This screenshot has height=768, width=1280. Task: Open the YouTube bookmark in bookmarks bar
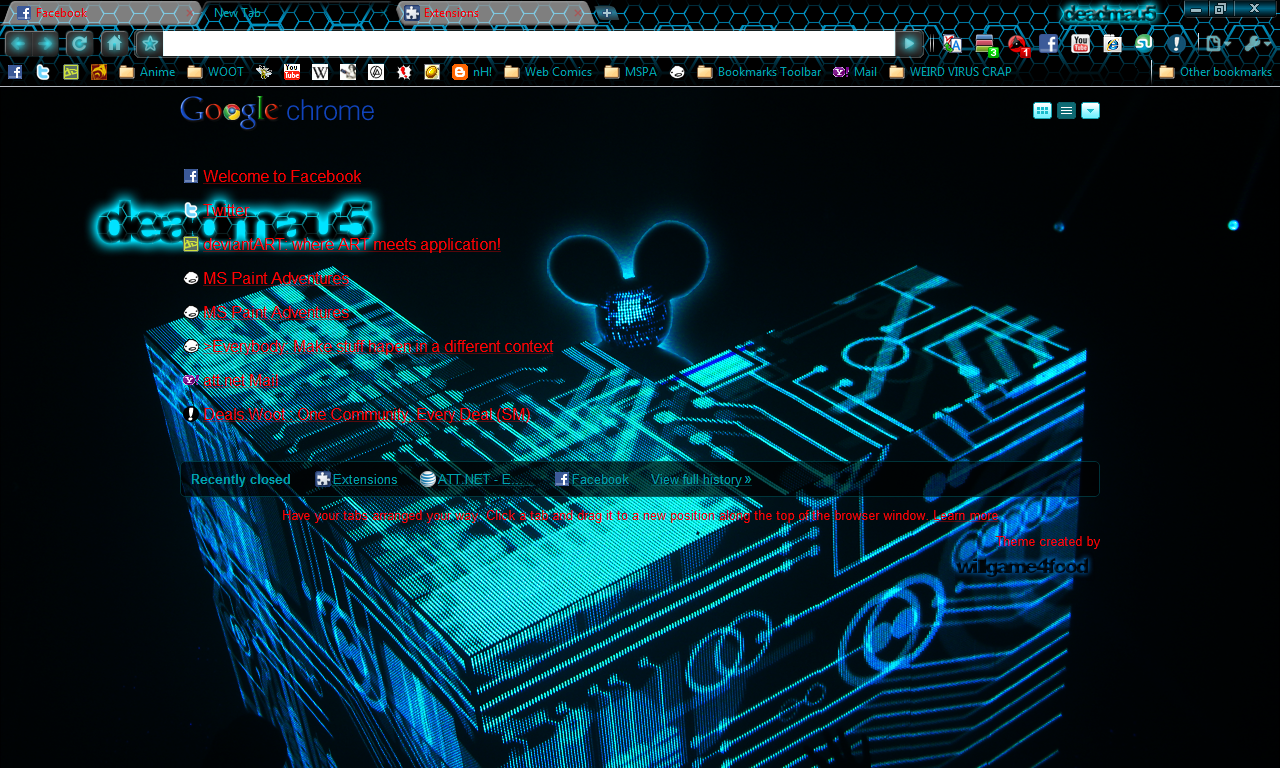coord(292,72)
